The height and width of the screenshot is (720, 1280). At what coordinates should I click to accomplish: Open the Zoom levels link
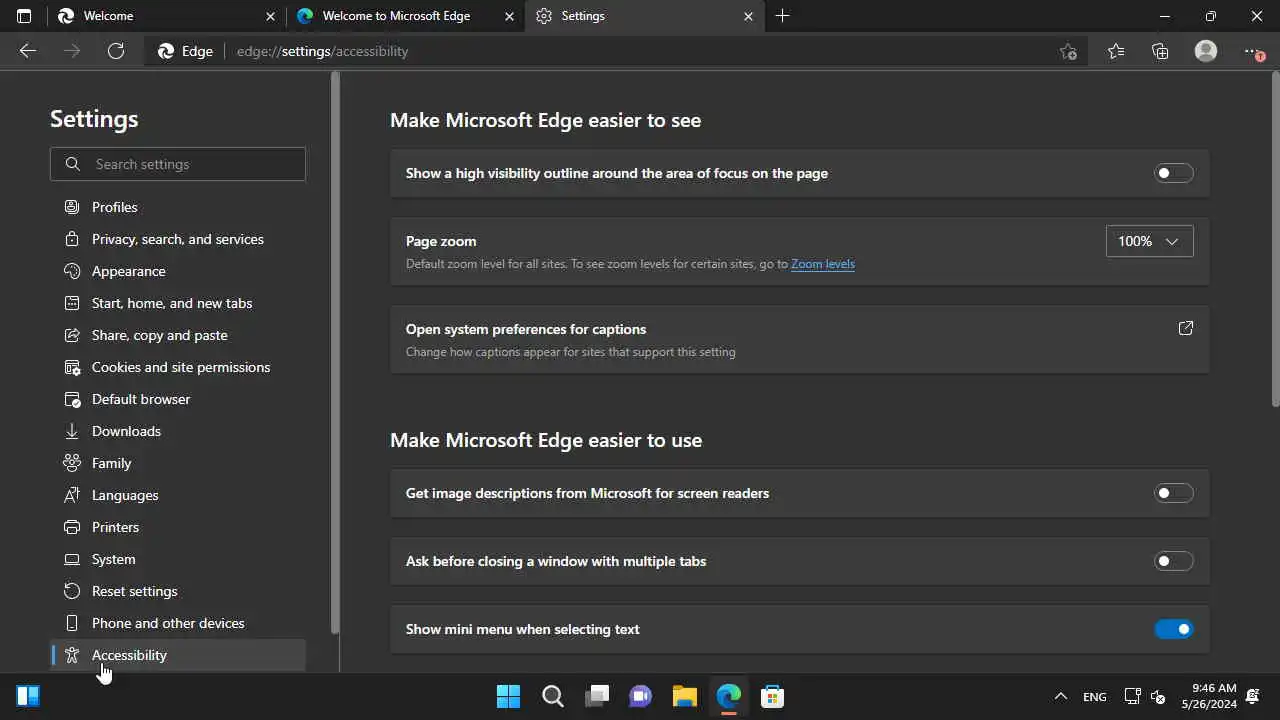[x=822, y=264]
